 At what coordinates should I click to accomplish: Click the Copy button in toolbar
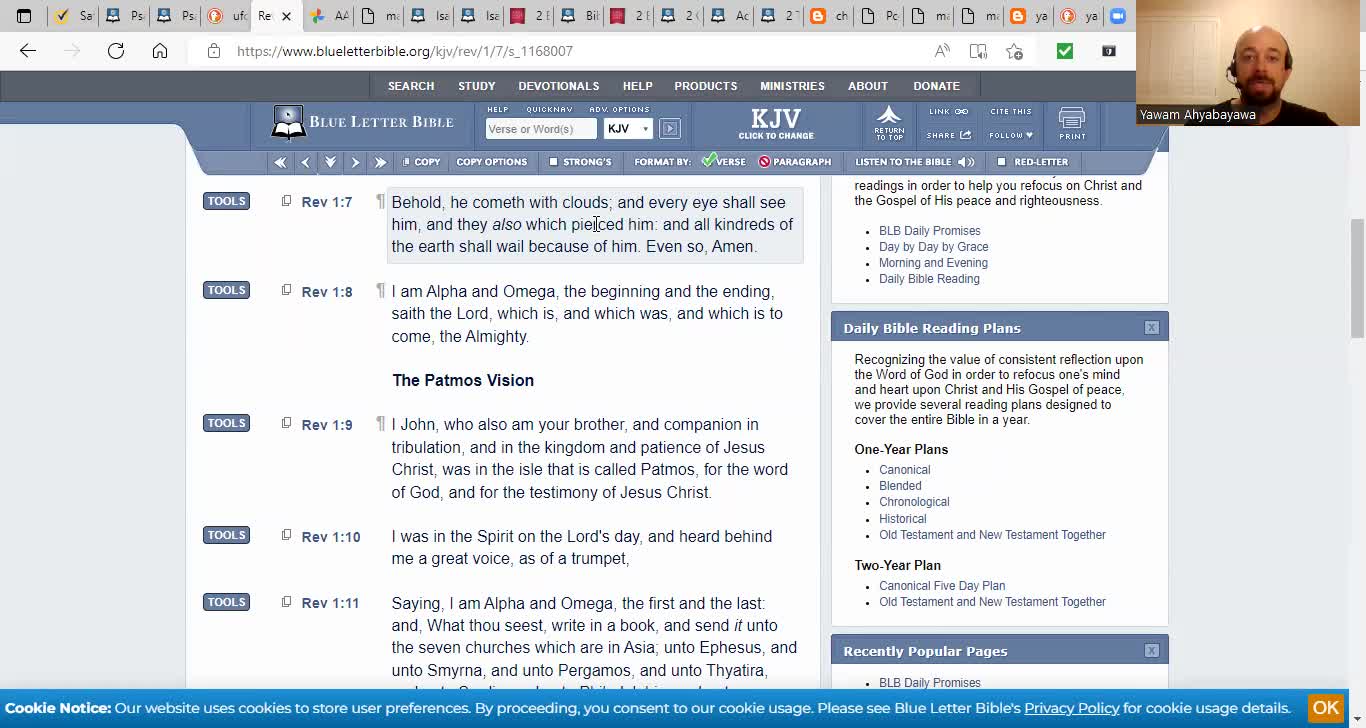(x=421, y=162)
